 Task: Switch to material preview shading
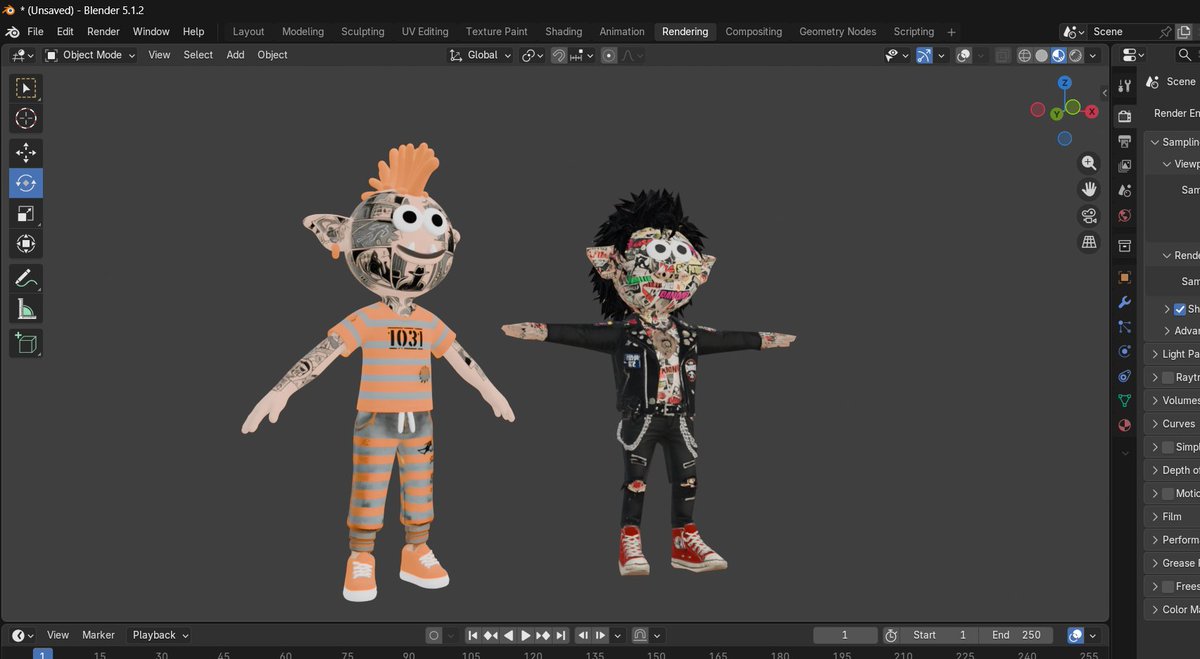pyautogui.click(x=1058, y=55)
